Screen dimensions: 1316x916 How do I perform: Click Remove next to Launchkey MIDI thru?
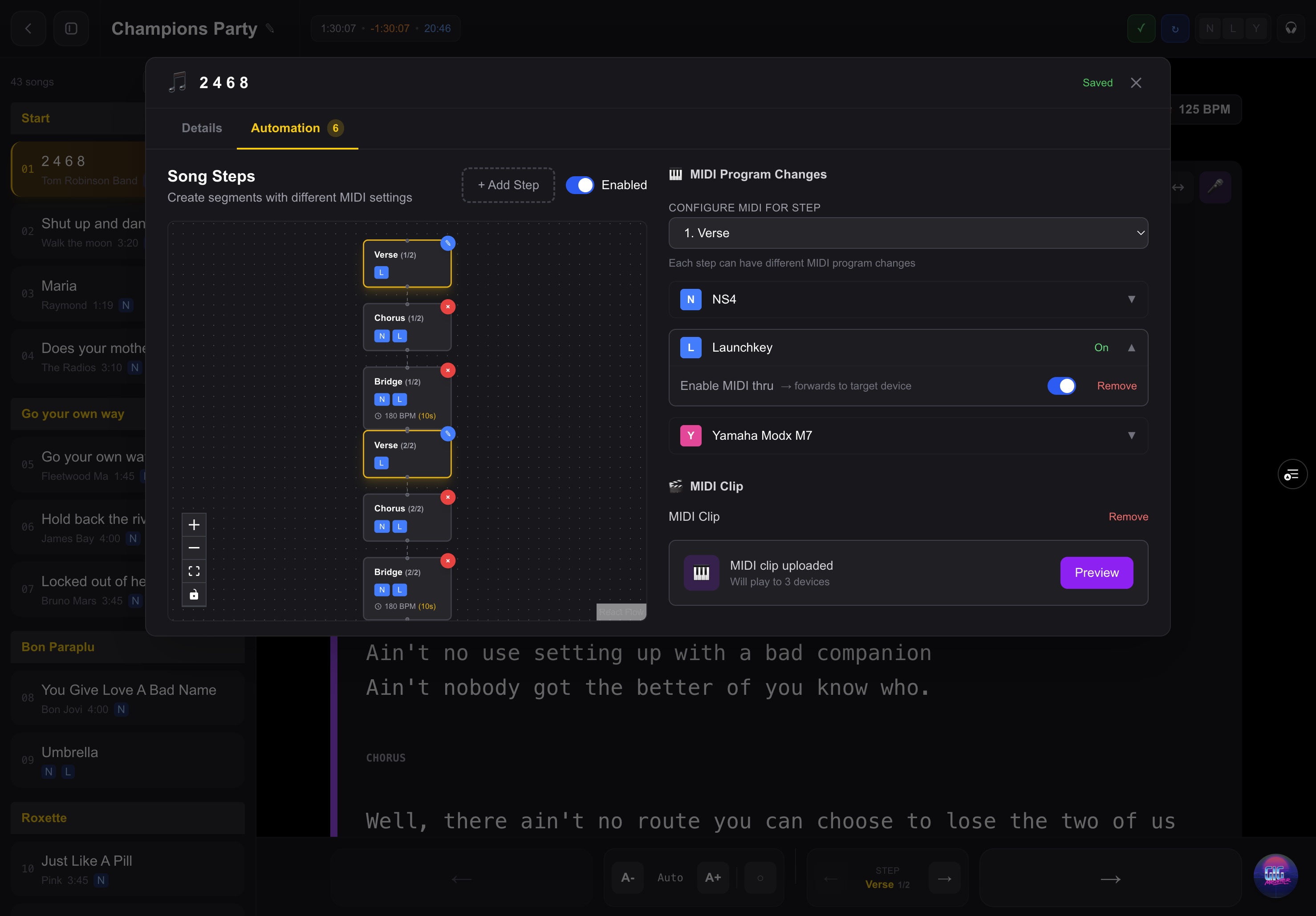click(1116, 385)
